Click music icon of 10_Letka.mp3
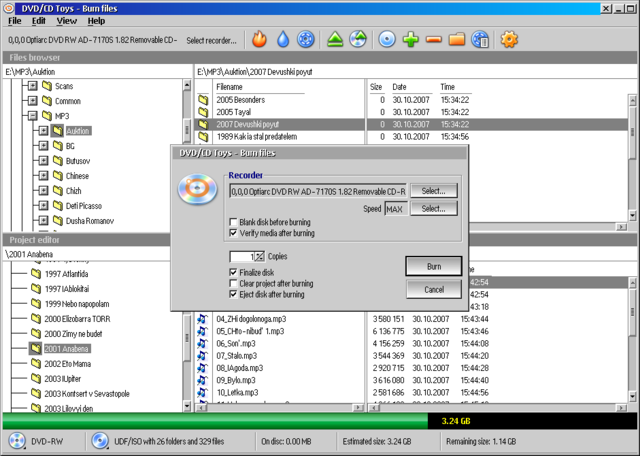The image size is (640, 456). click(202, 392)
